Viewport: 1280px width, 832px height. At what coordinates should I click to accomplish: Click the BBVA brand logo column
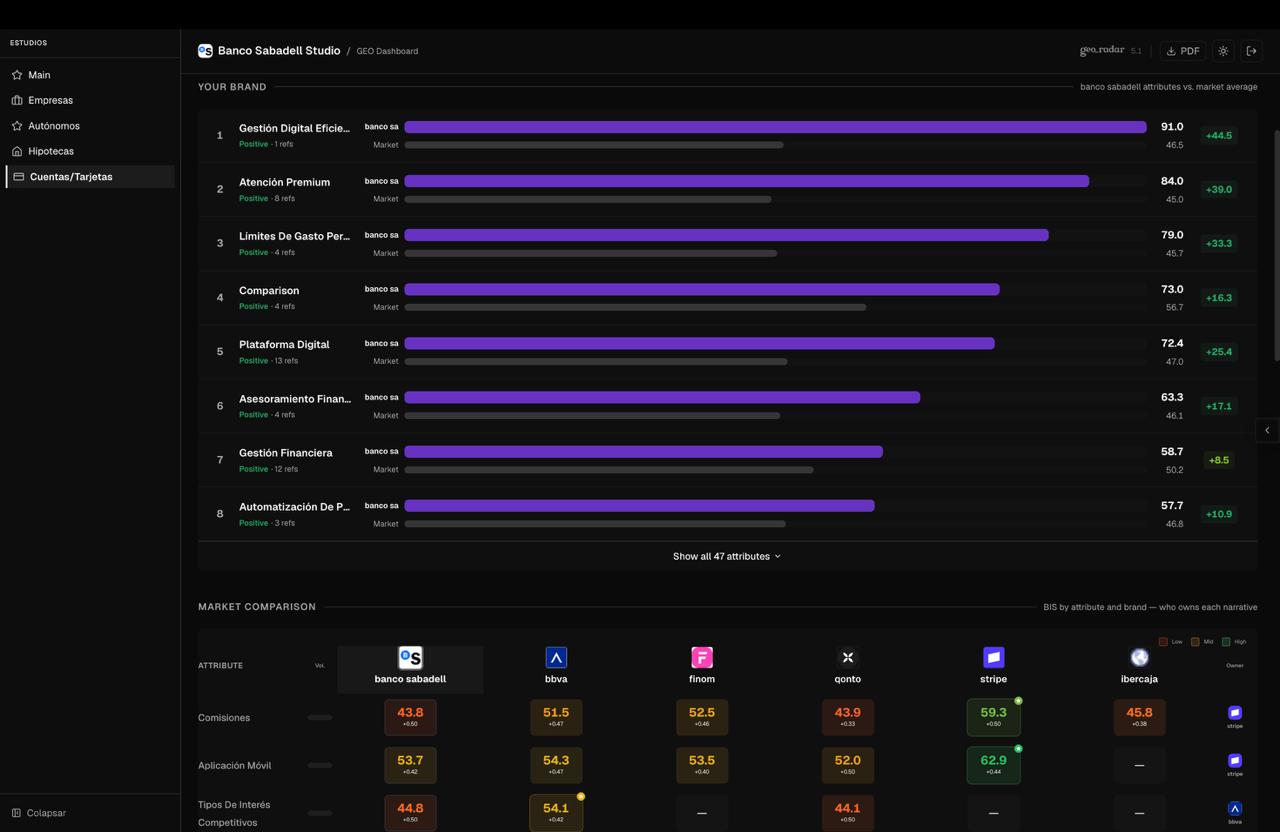pyautogui.click(x=556, y=657)
